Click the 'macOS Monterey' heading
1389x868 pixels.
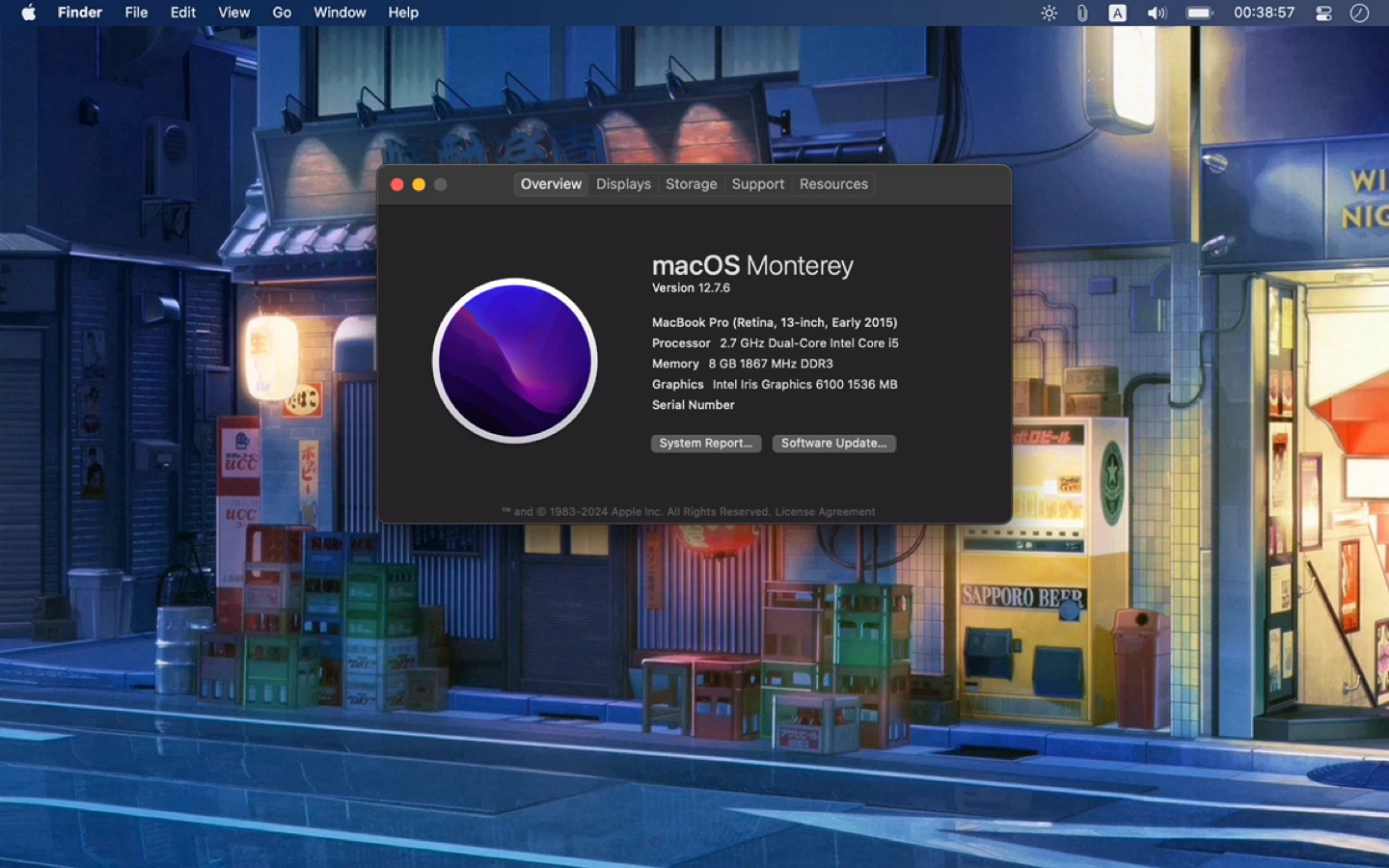pos(752,265)
